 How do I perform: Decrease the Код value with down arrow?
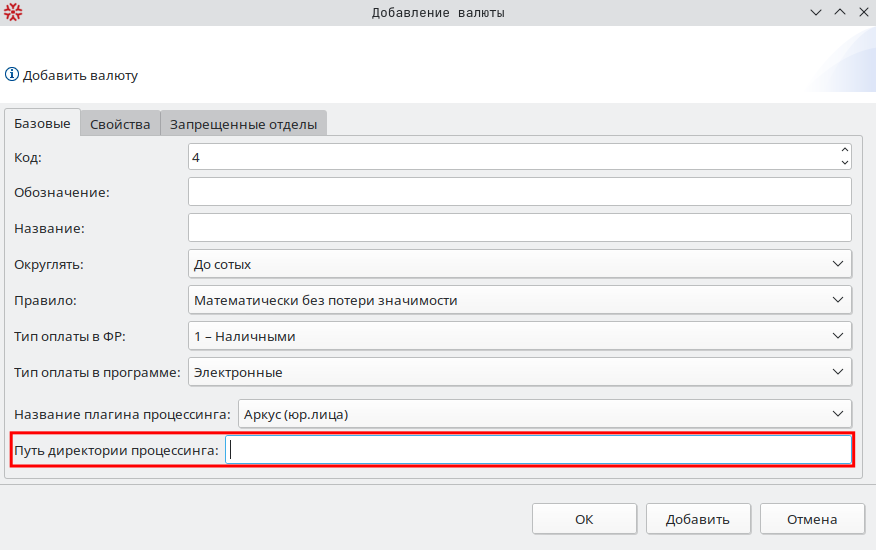click(845, 162)
